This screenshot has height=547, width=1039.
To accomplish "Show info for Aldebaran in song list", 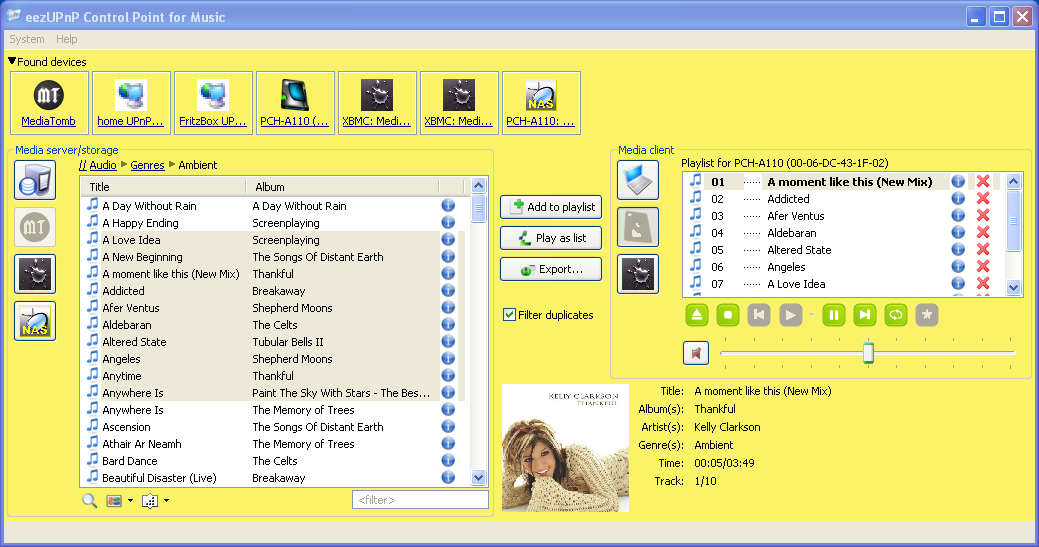I will pos(448,324).
